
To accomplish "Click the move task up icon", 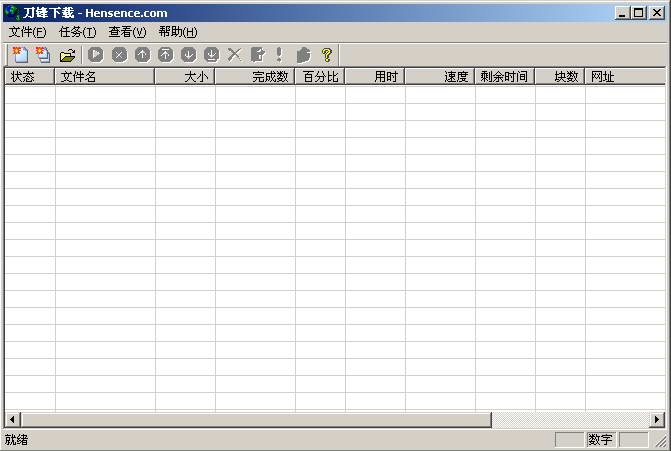I will 142,55.
